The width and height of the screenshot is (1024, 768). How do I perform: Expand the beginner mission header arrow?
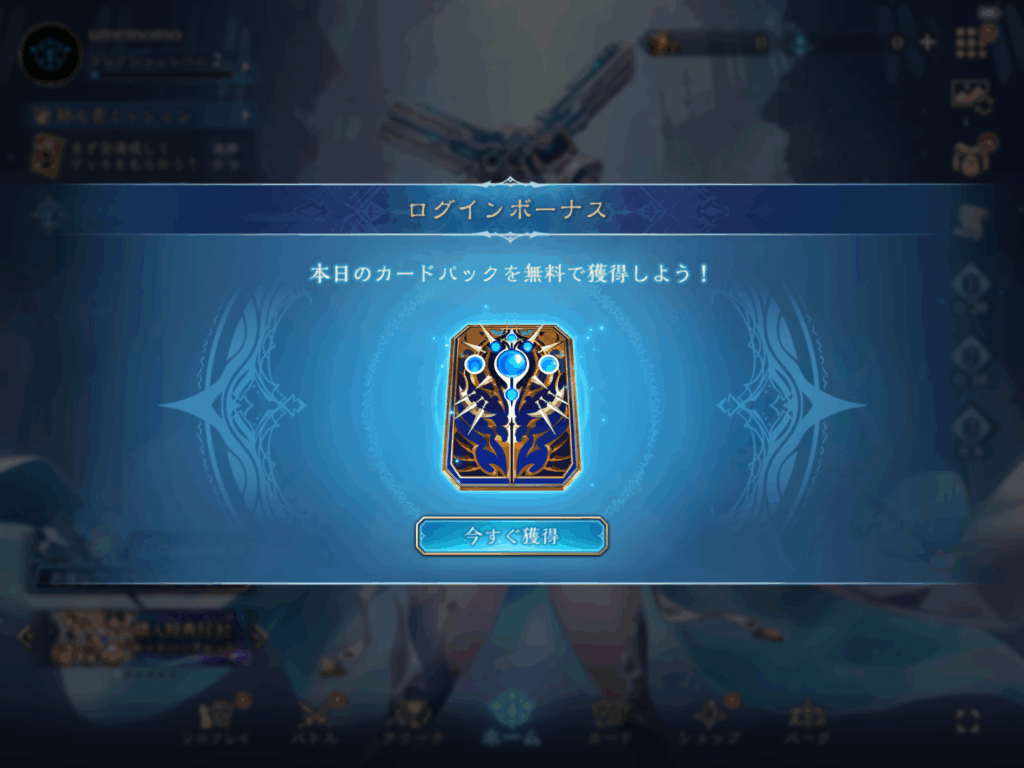[x=246, y=116]
